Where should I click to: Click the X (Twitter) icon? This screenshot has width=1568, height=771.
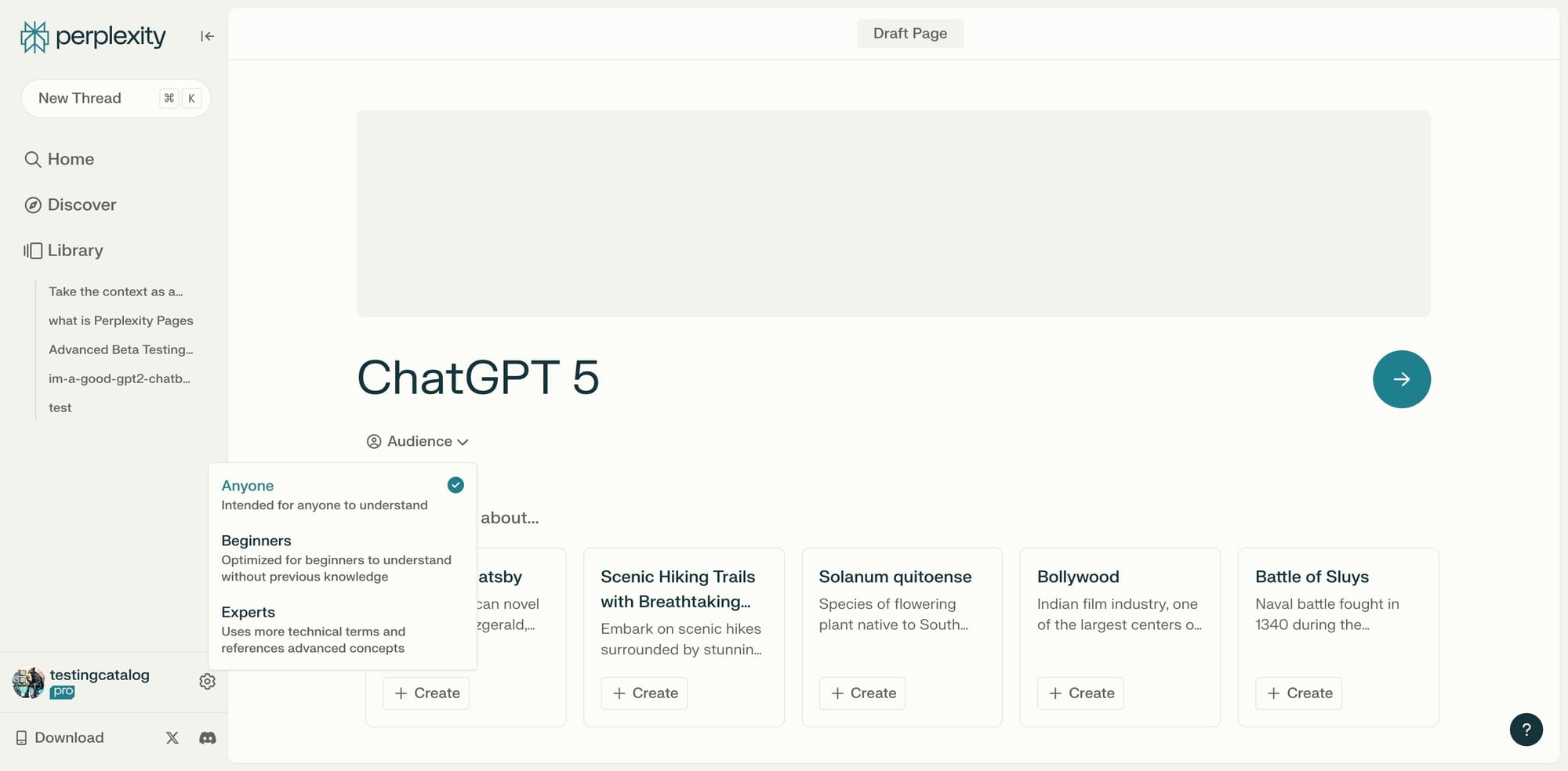coord(172,737)
